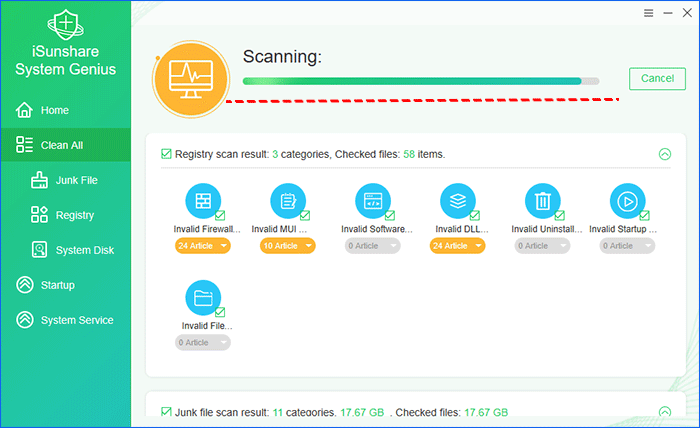Click the Invalid Firewall brick icon

click(203, 201)
